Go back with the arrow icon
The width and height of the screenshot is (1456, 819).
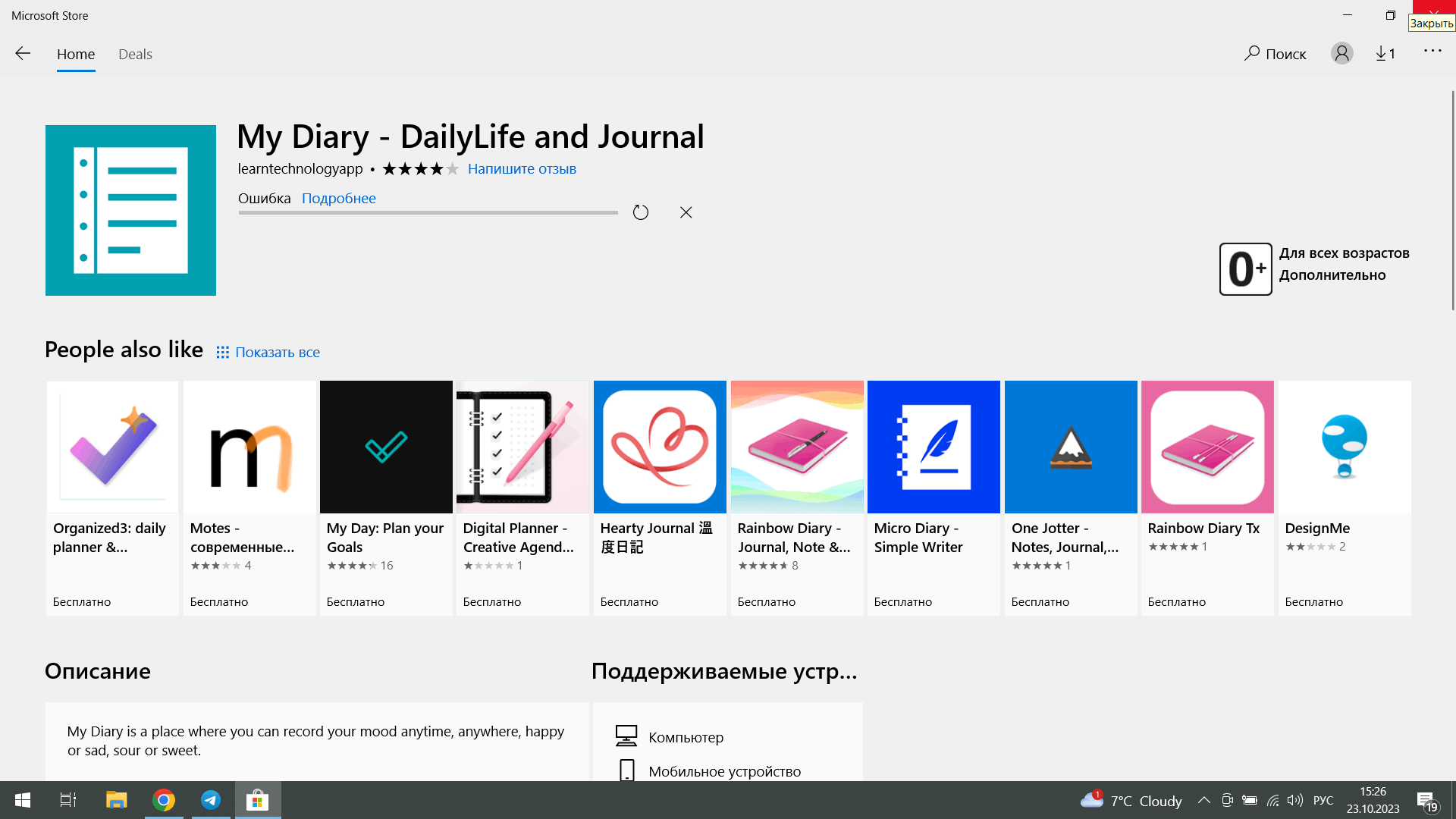point(23,54)
